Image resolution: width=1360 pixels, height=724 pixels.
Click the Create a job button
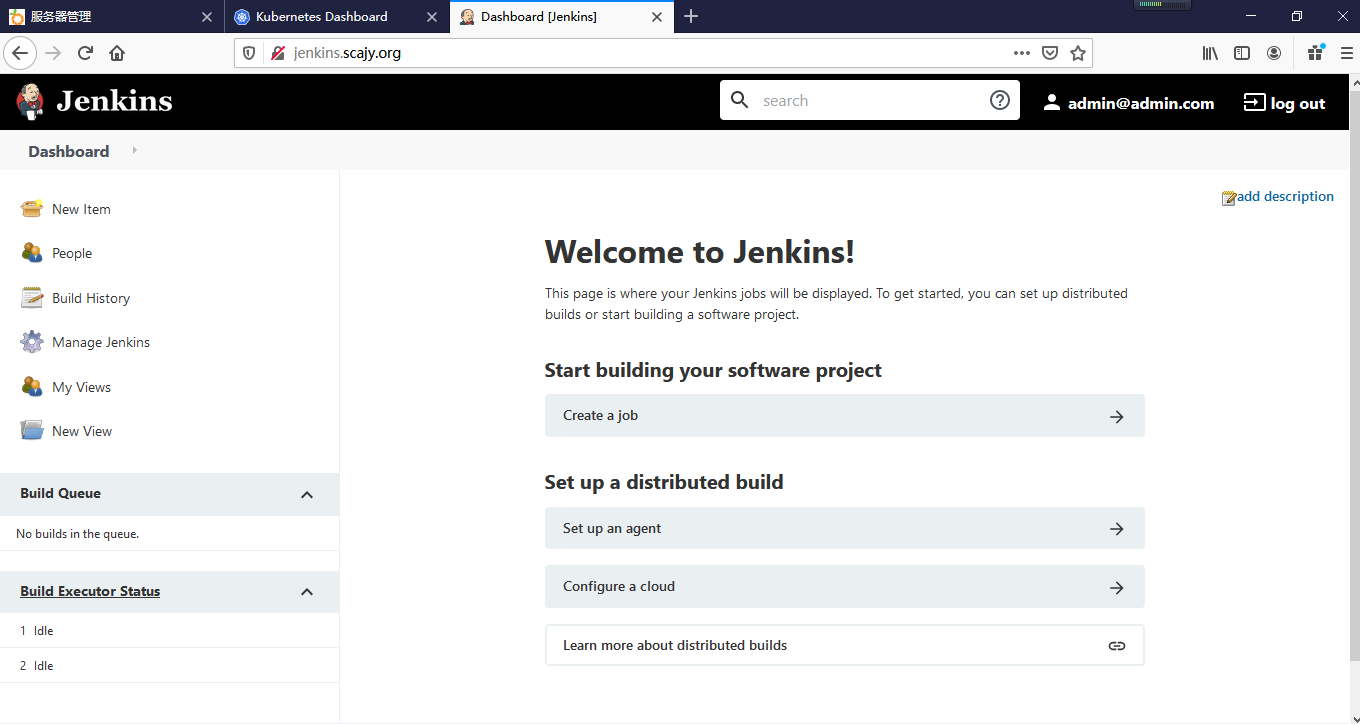tap(844, 416)
